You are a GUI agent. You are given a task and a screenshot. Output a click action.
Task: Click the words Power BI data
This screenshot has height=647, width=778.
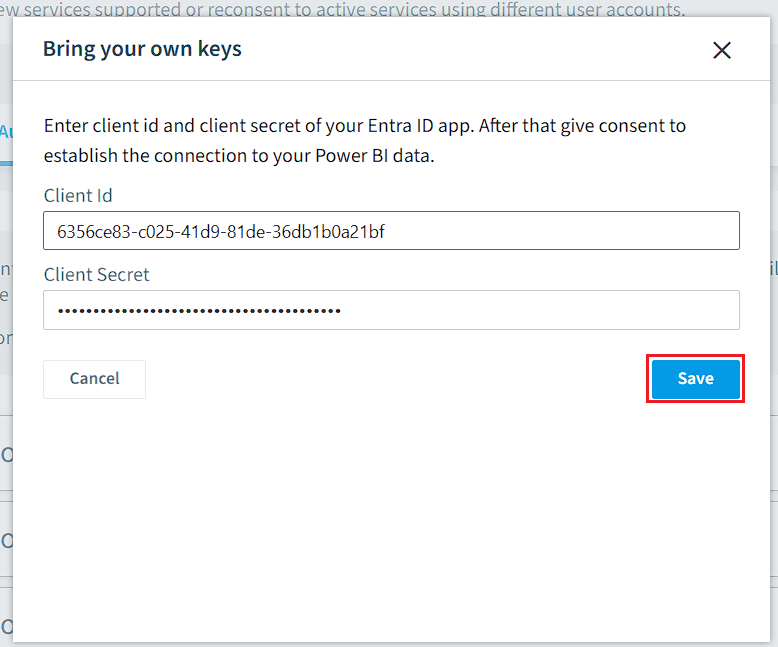pos(375,156)
